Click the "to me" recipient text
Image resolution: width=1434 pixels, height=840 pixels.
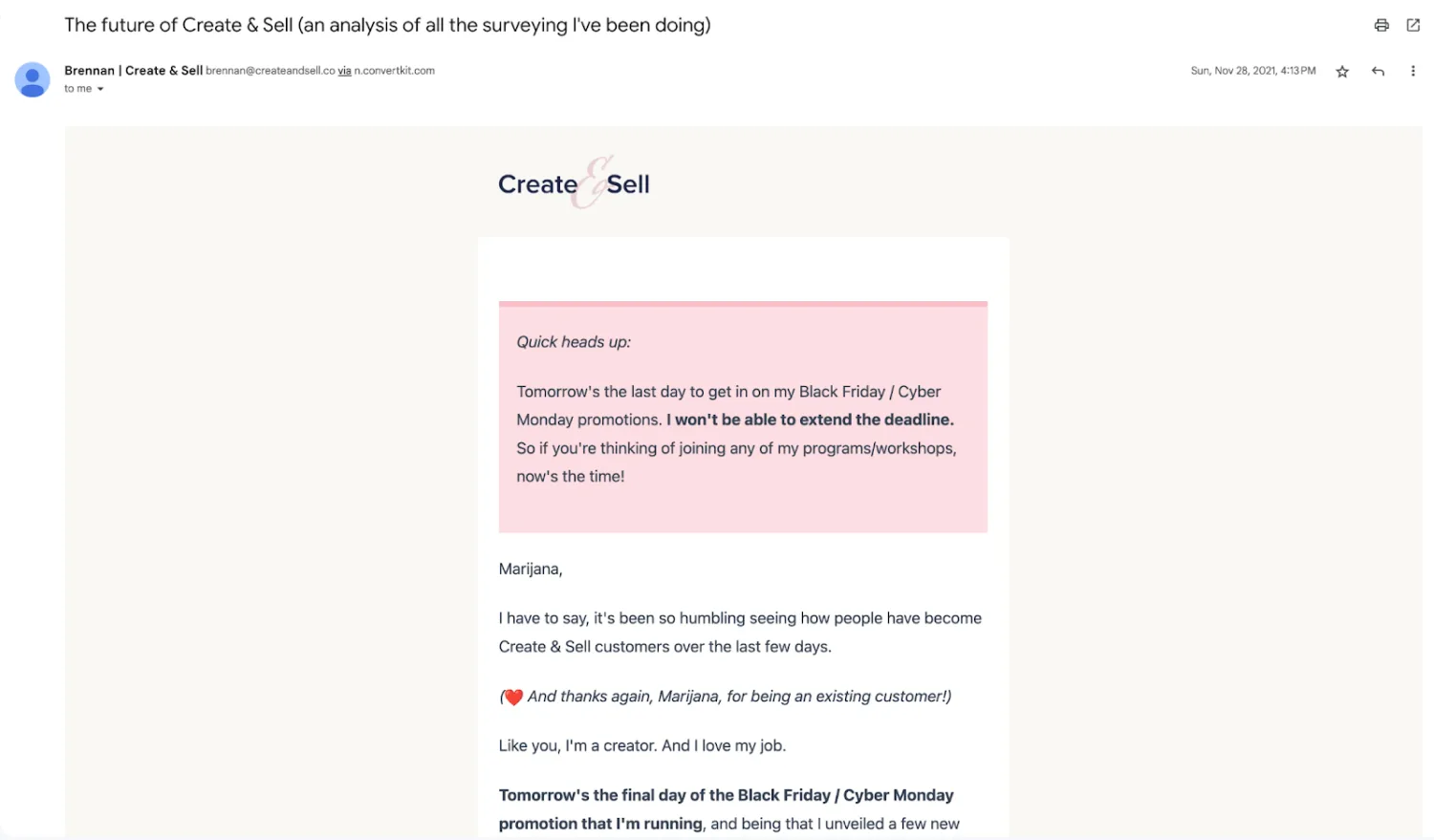(77, 89)
